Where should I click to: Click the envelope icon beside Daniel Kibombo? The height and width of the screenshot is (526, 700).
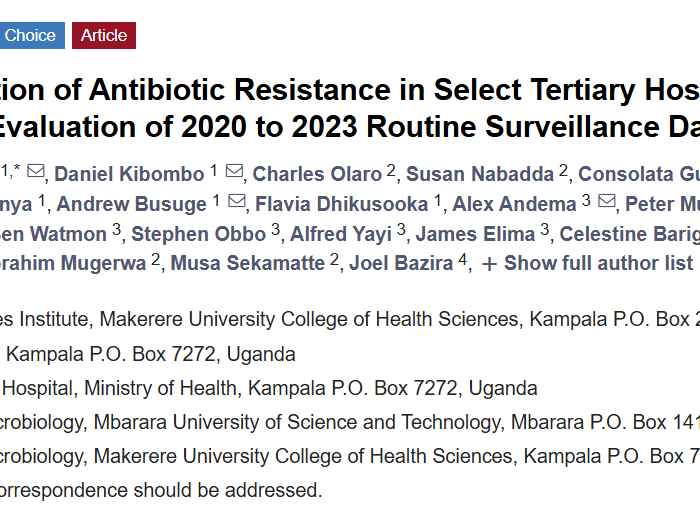(x=234, y=173)
